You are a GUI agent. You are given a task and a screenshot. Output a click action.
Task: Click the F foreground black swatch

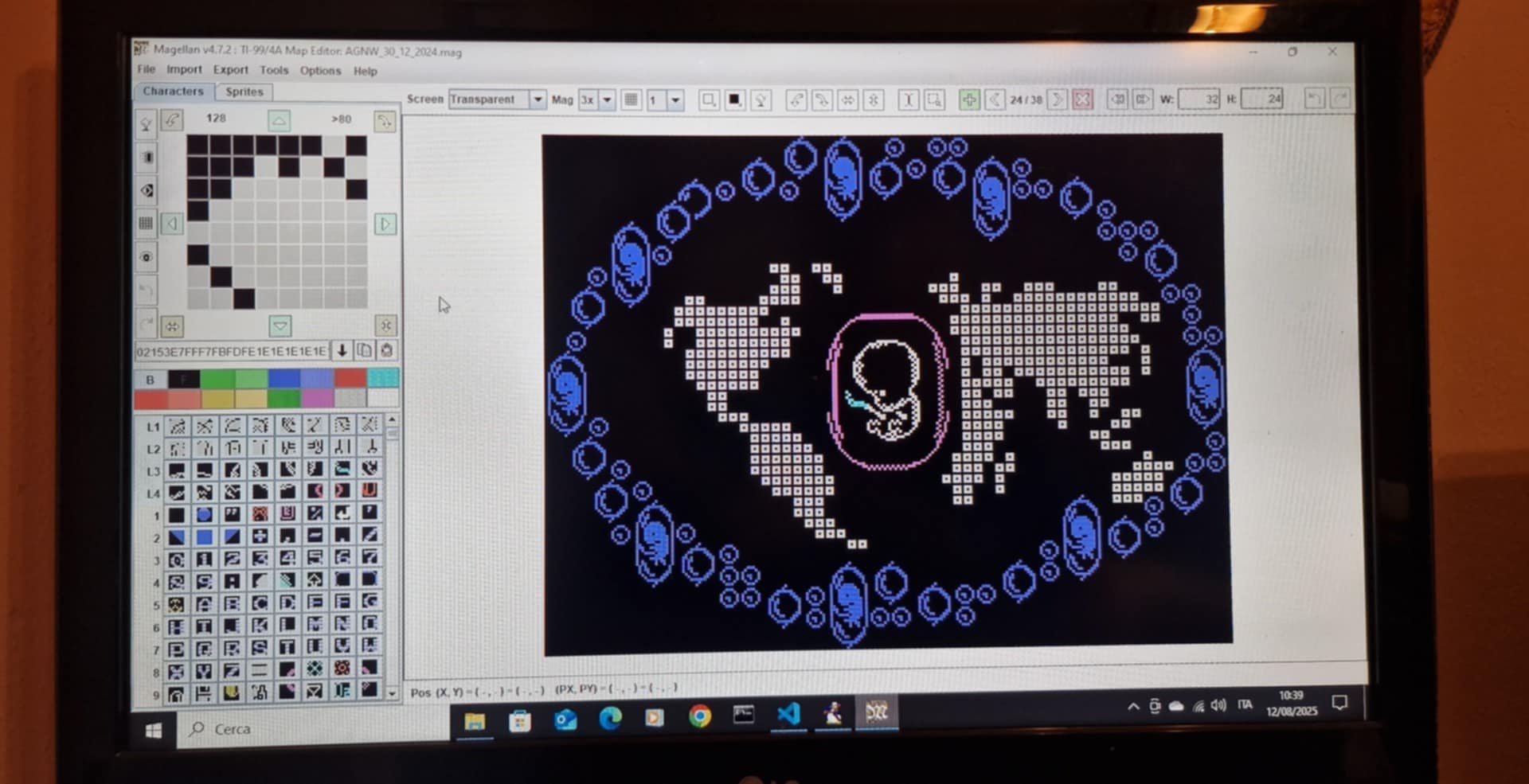184,379
